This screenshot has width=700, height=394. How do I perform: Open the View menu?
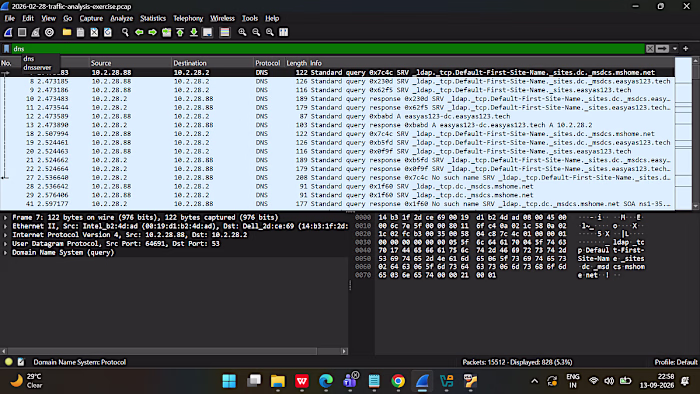pyautogui.click(x=48, y=18)
